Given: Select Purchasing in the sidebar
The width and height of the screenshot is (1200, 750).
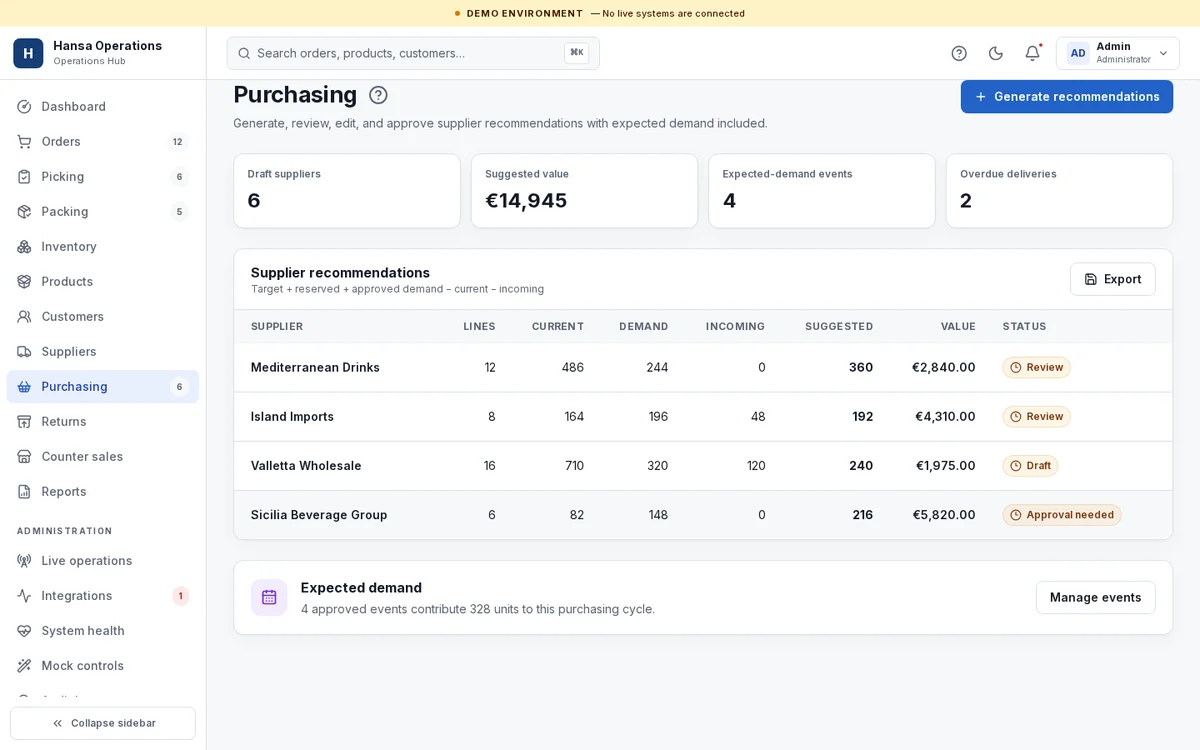Looking at the screenshot, I should click(x=103, y=386).
